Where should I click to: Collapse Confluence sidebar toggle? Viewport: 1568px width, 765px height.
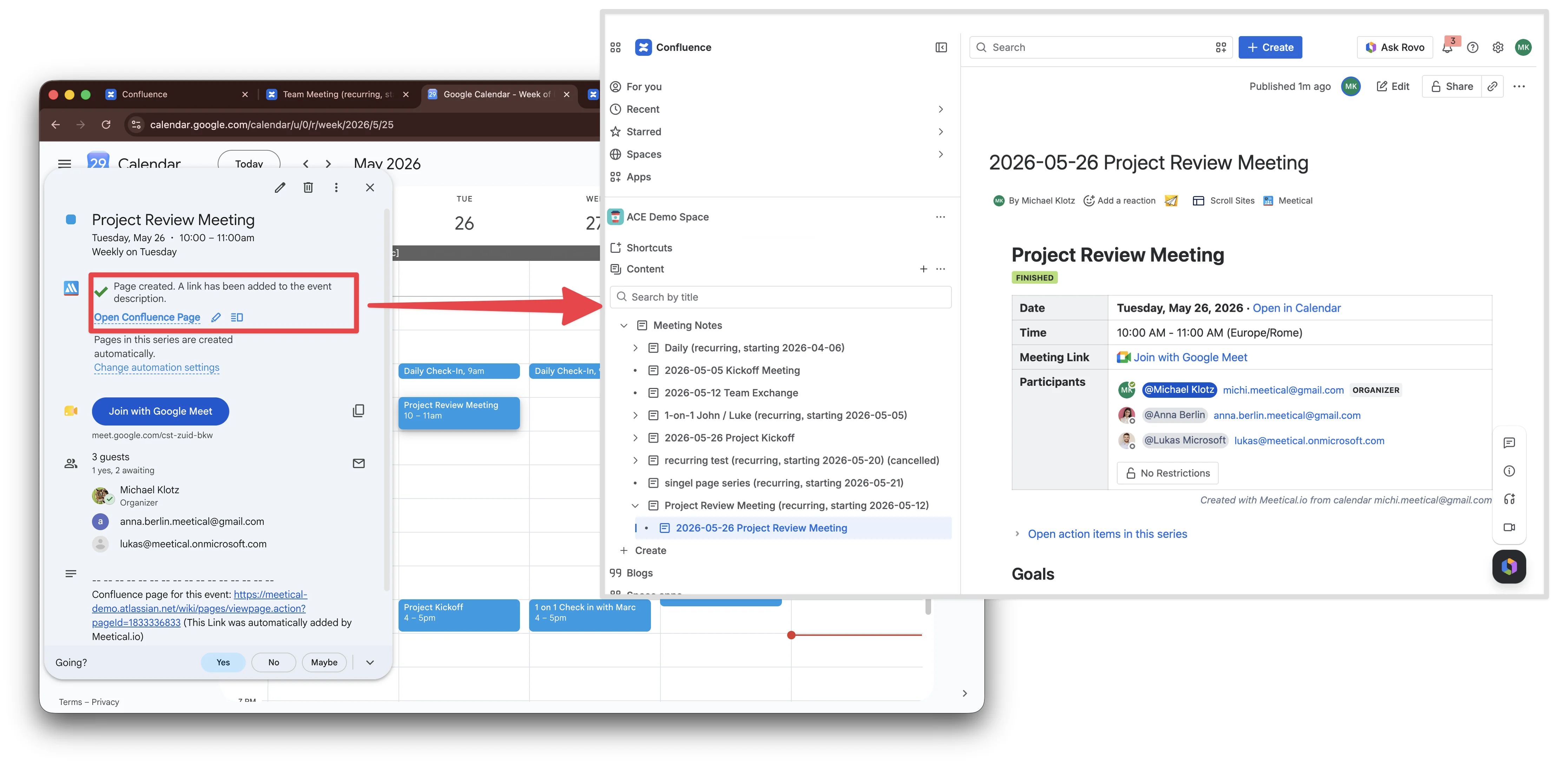[941, 47]
